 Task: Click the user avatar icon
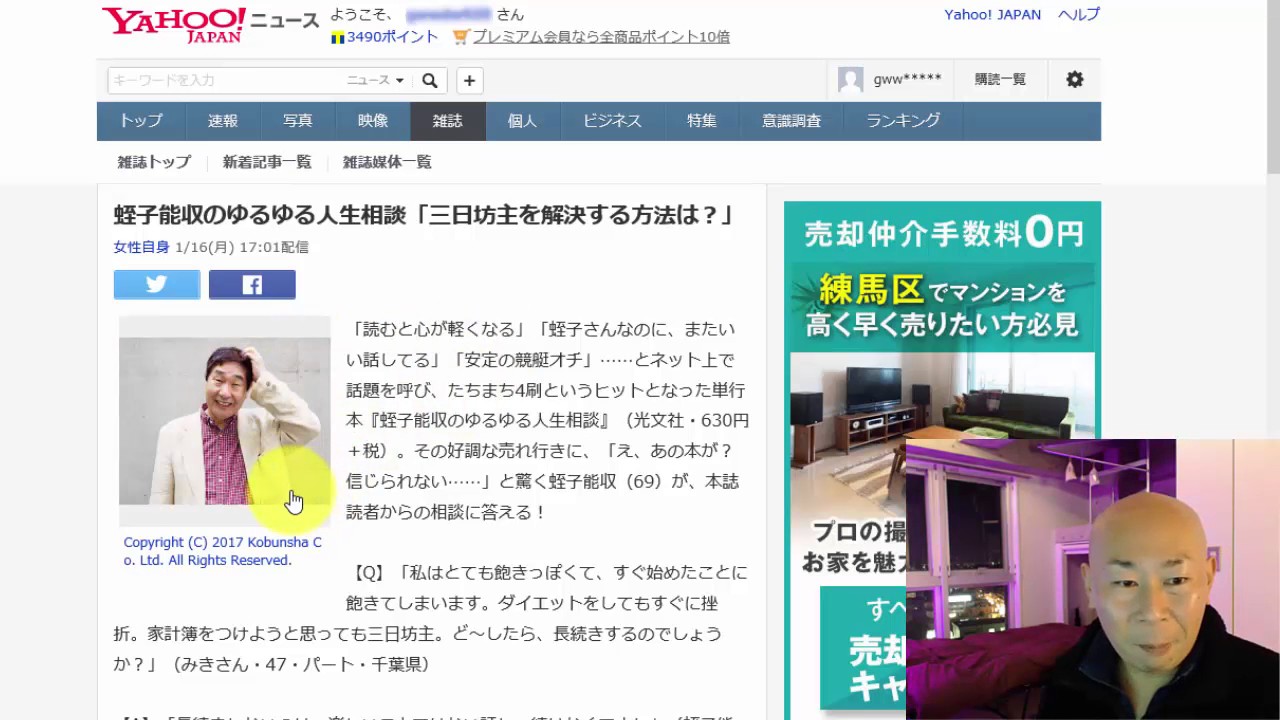click(851, 80)
